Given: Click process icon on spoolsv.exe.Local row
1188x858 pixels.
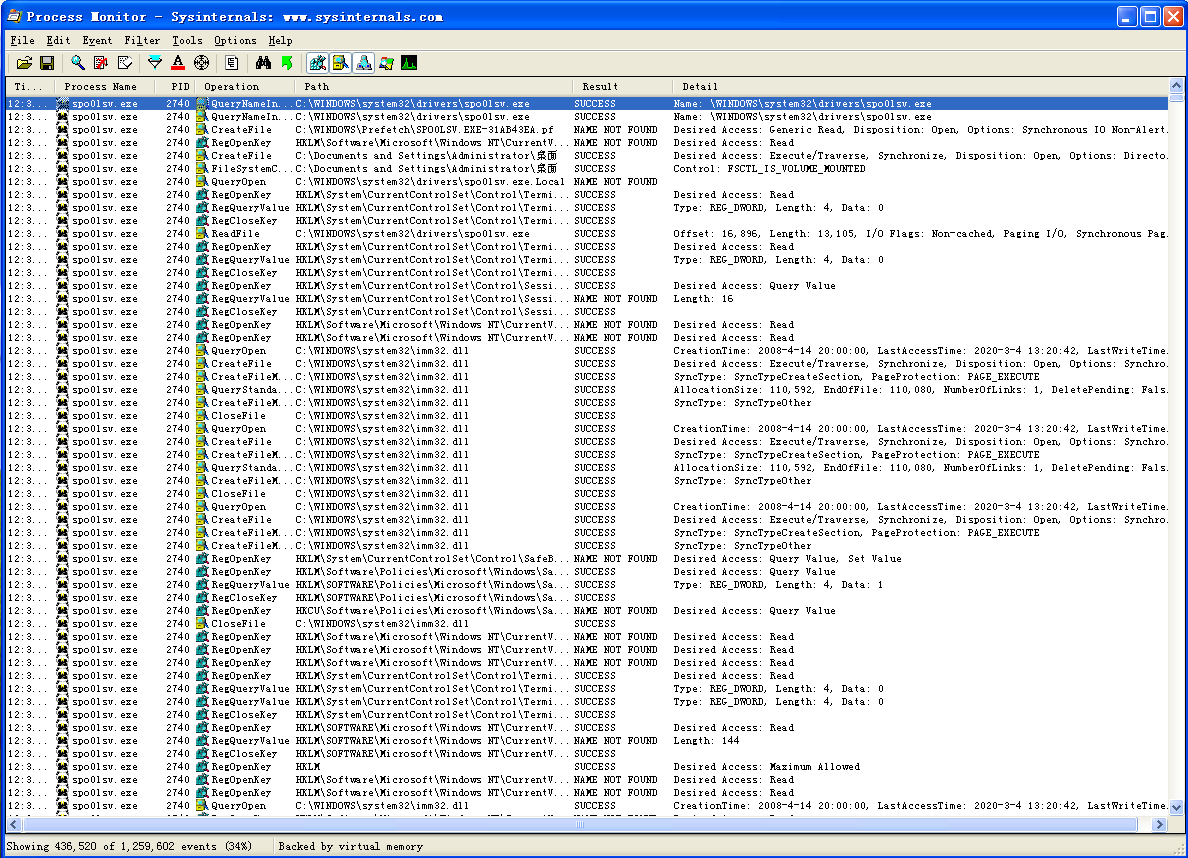Looking at the screenshot, I should pos(62,182).
